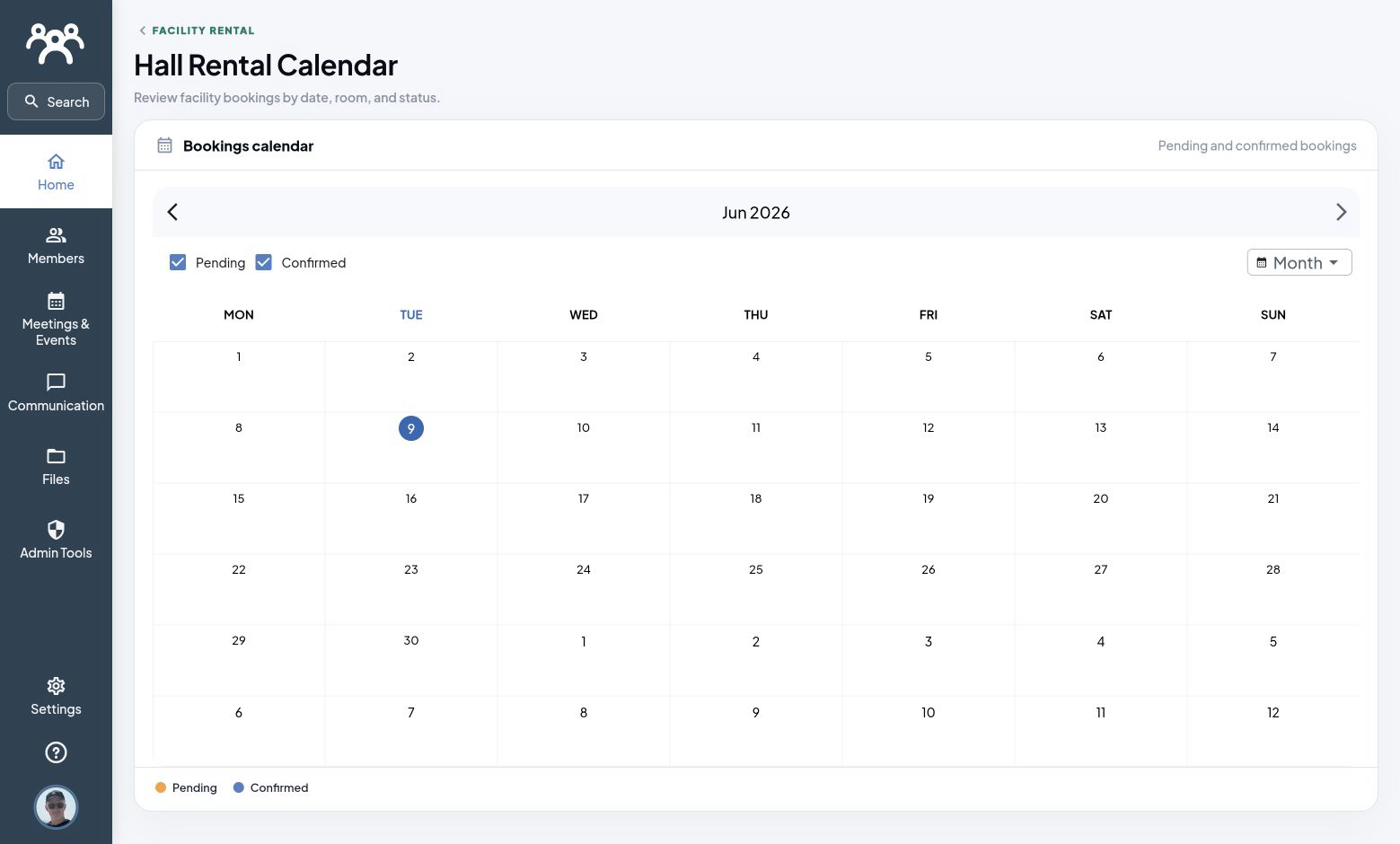Select June 24 calendar cell
Viewport: 1400px width, 844px height.
584,589
